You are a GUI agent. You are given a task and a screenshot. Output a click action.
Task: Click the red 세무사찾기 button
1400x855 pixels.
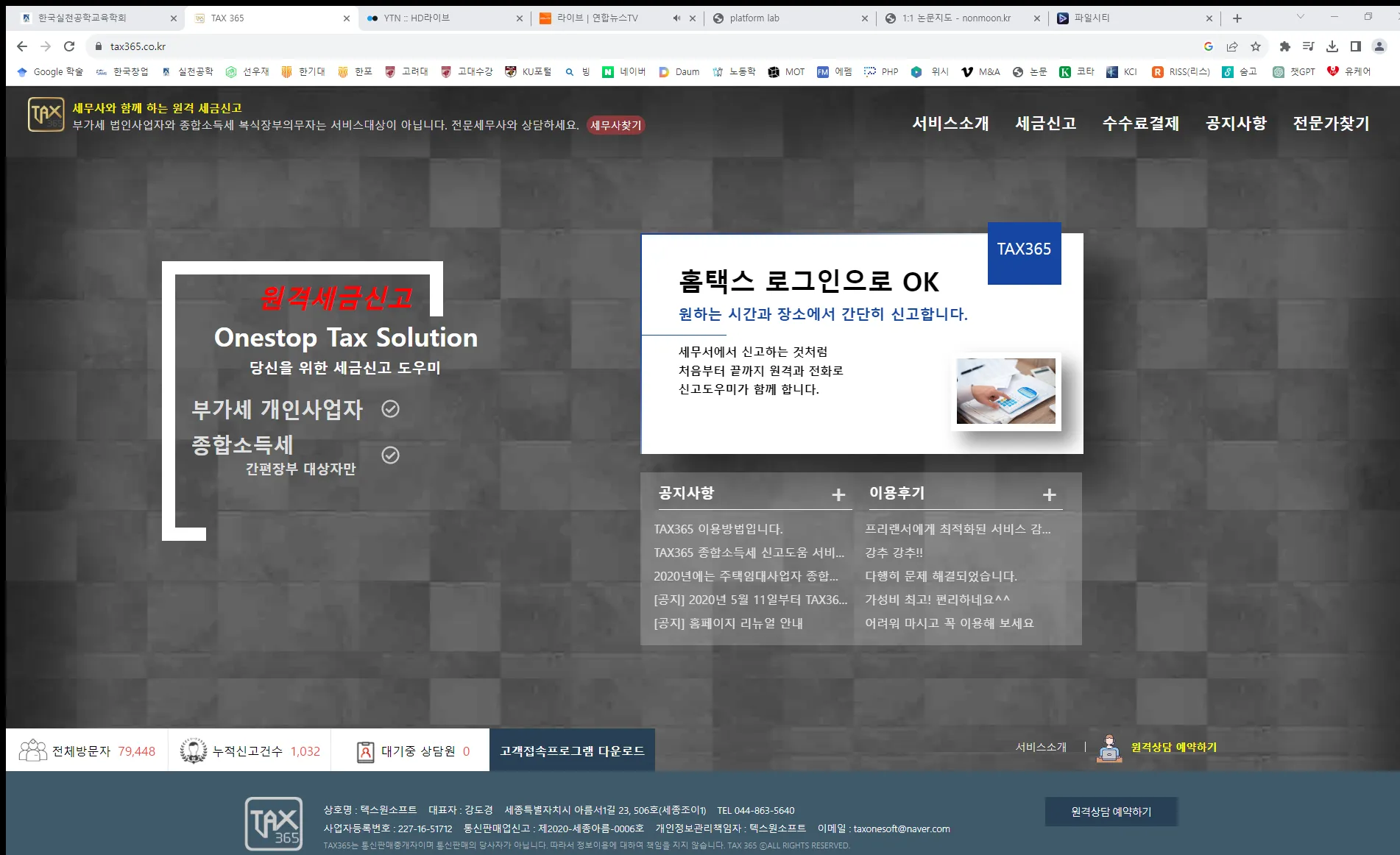click(x=616, y=126)
